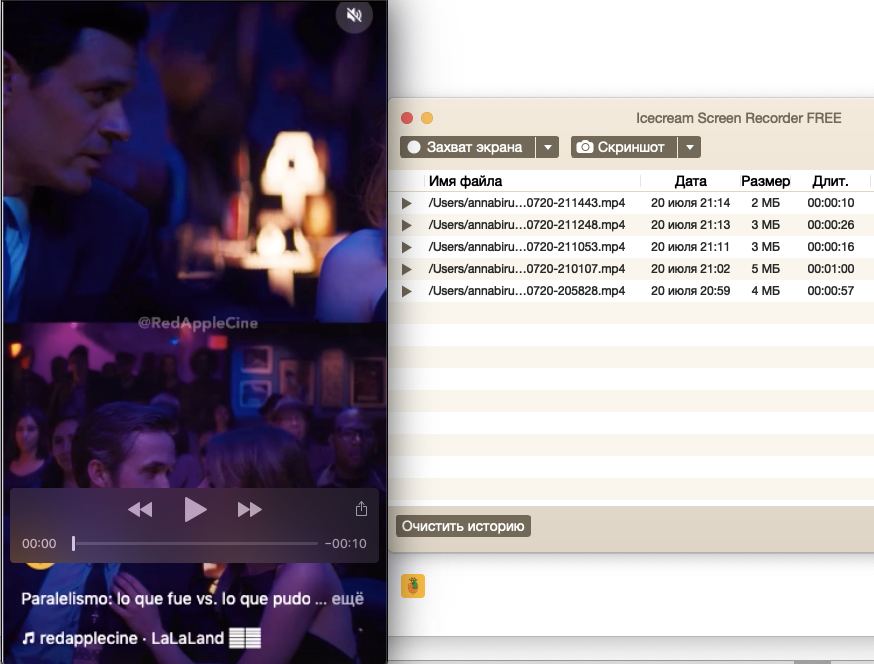Click the rewind button in player
This screenshot has width=874, height=664.
[x=140, y=510]
